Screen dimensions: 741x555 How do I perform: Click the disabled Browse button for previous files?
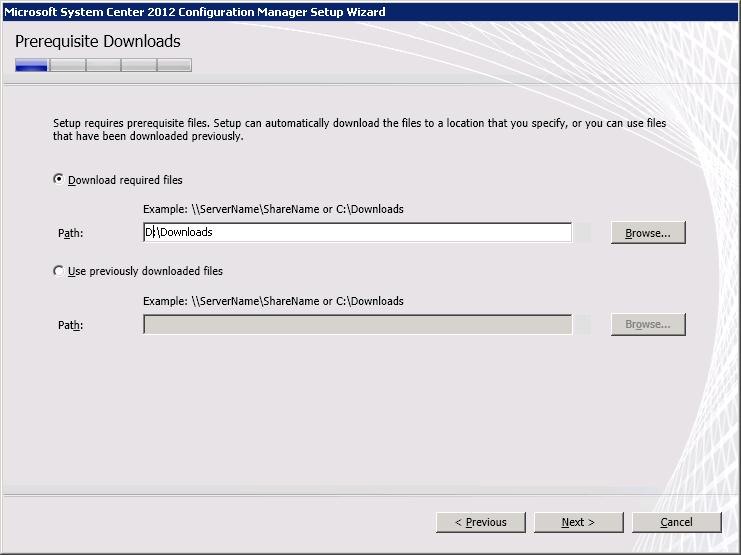648,325
